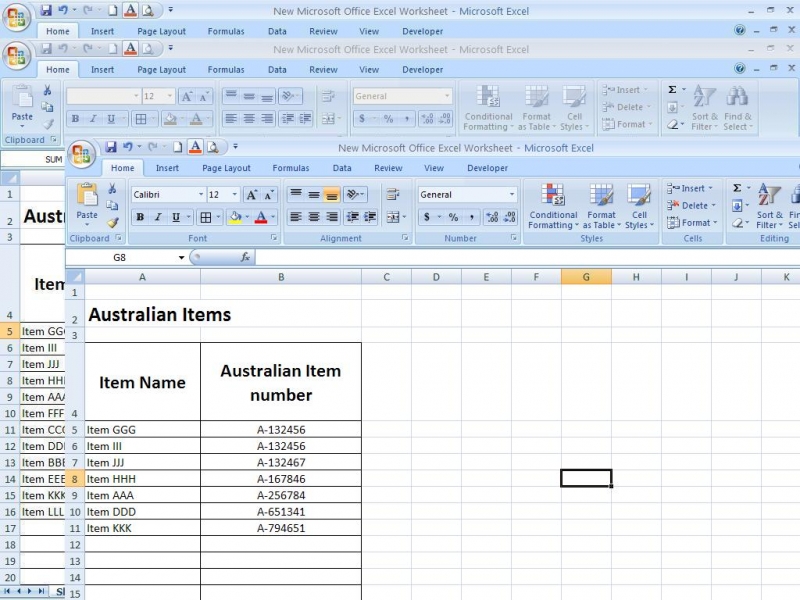Select the cell containing A-794651
The image size is (800, 600).
[x=280, y=528]
